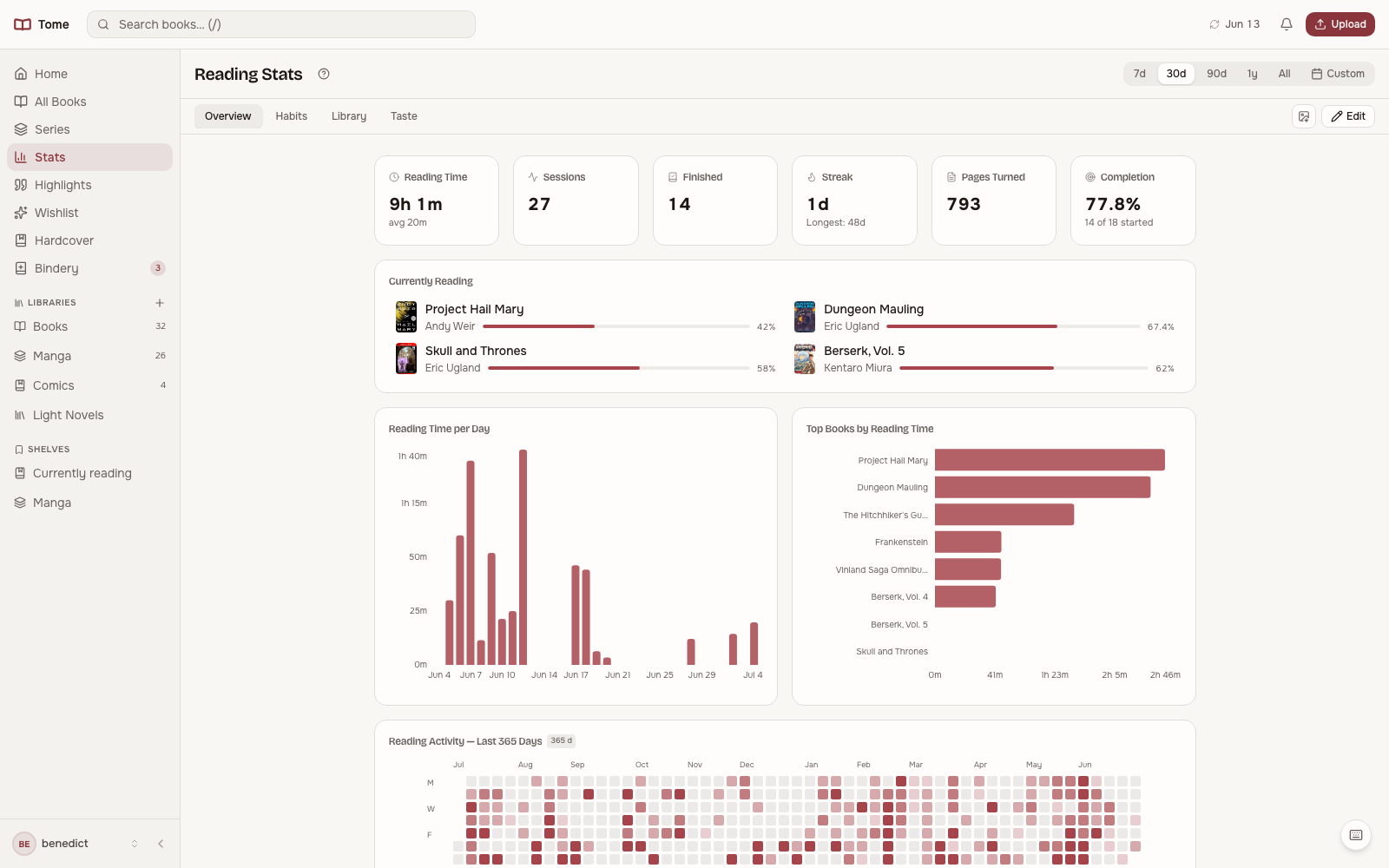
Task: Select the All time range
Action: [1285, 74]
